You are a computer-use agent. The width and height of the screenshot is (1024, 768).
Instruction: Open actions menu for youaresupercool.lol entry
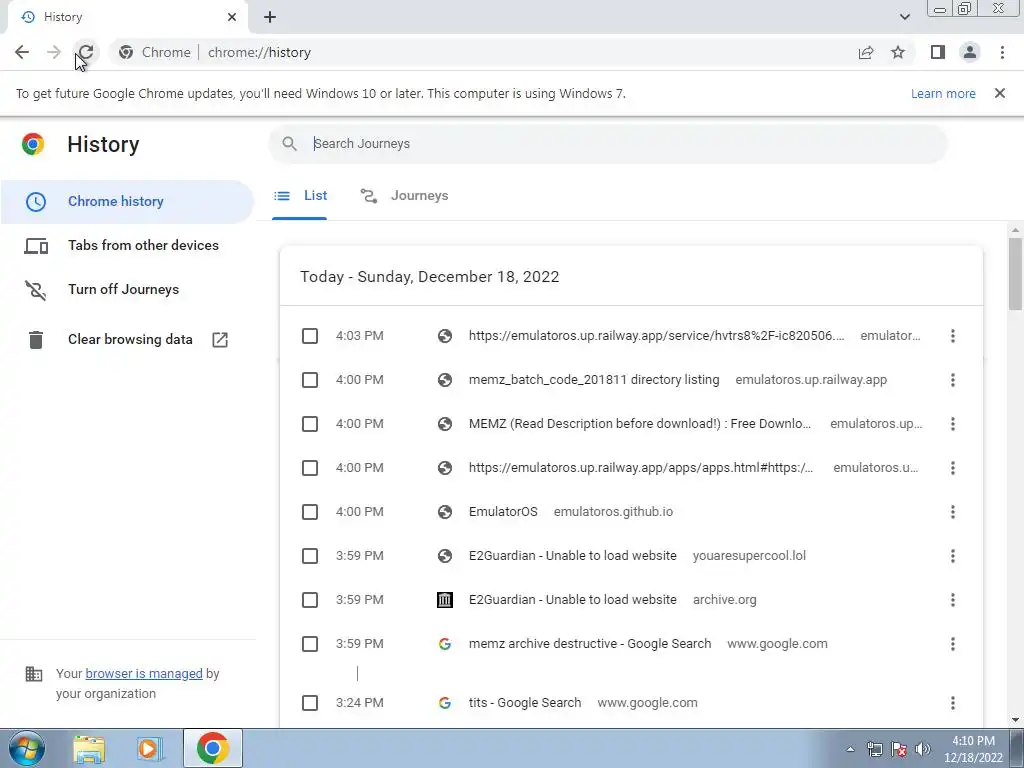click(953, 556)
